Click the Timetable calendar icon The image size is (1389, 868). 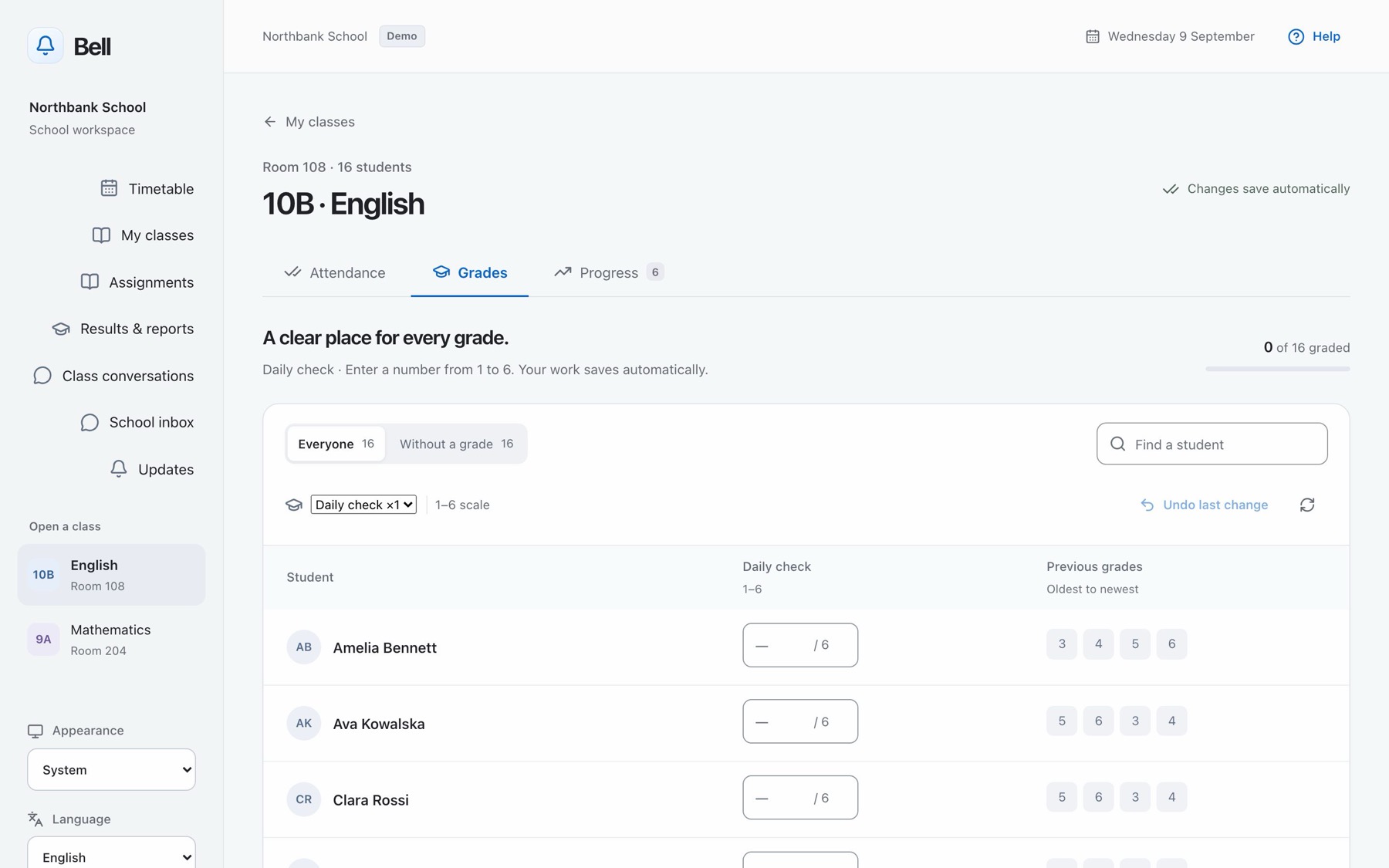(109, 188)
